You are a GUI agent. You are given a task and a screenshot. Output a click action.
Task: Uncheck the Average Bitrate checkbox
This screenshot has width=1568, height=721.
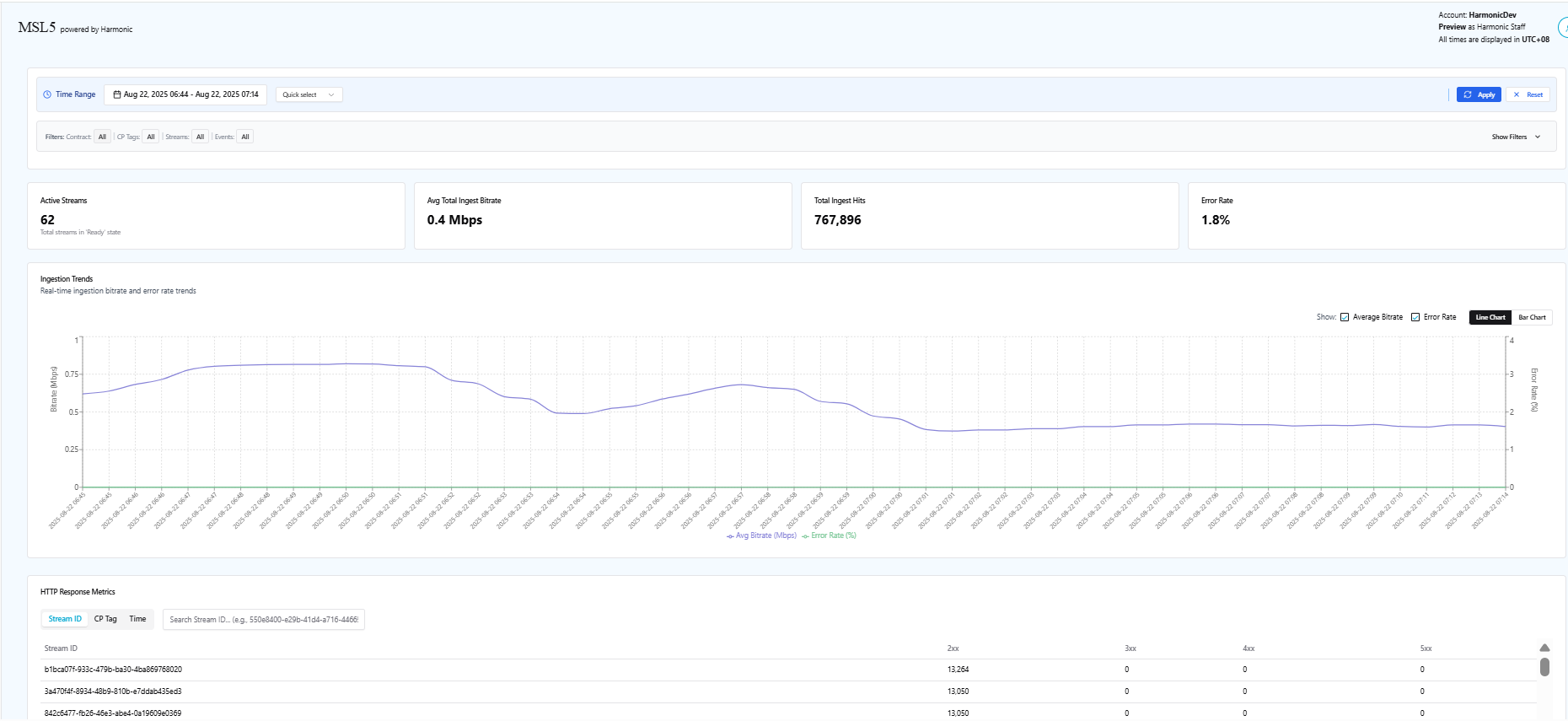1345,317
